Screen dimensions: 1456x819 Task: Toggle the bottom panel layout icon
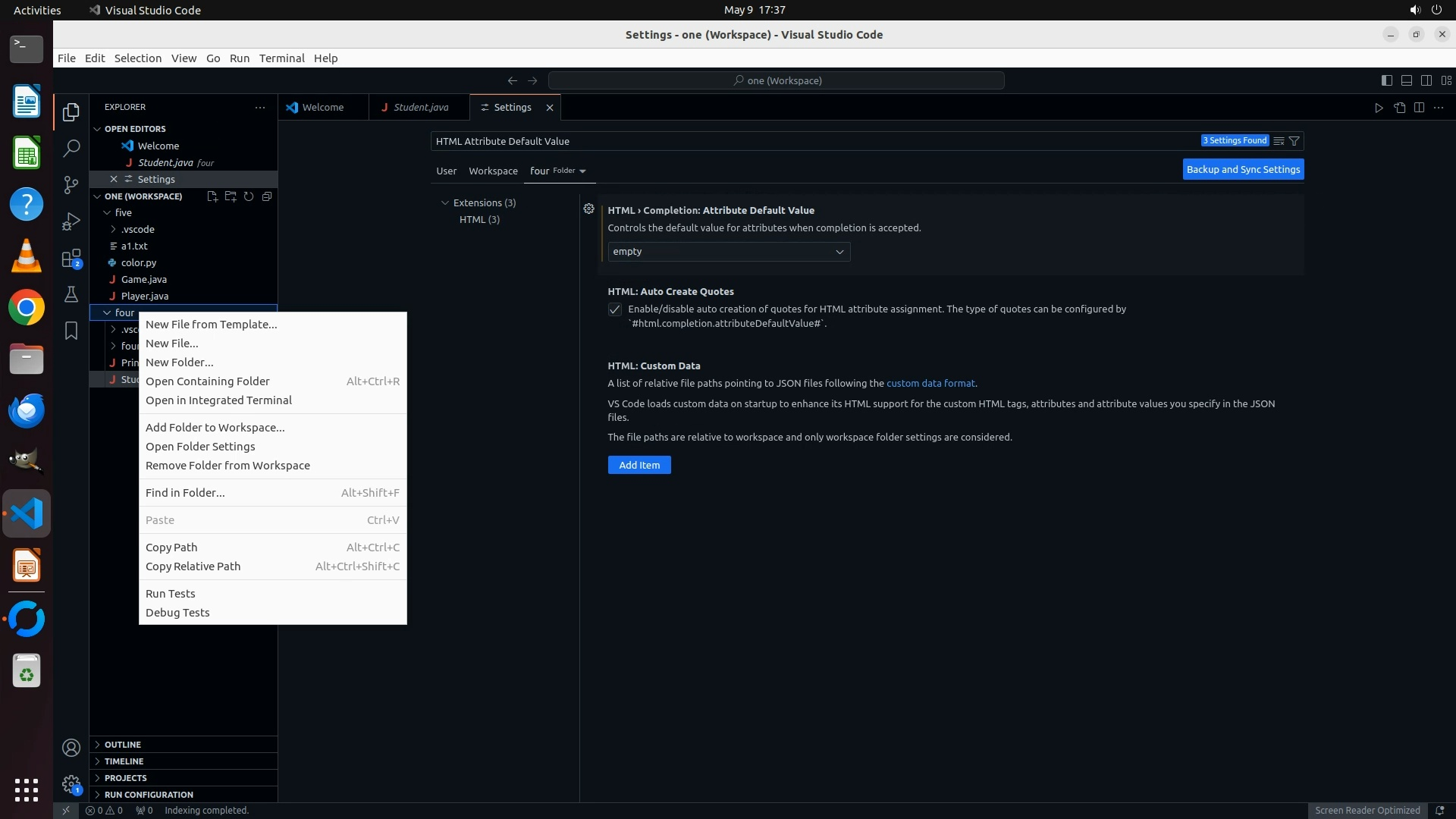click(1406, 80)
